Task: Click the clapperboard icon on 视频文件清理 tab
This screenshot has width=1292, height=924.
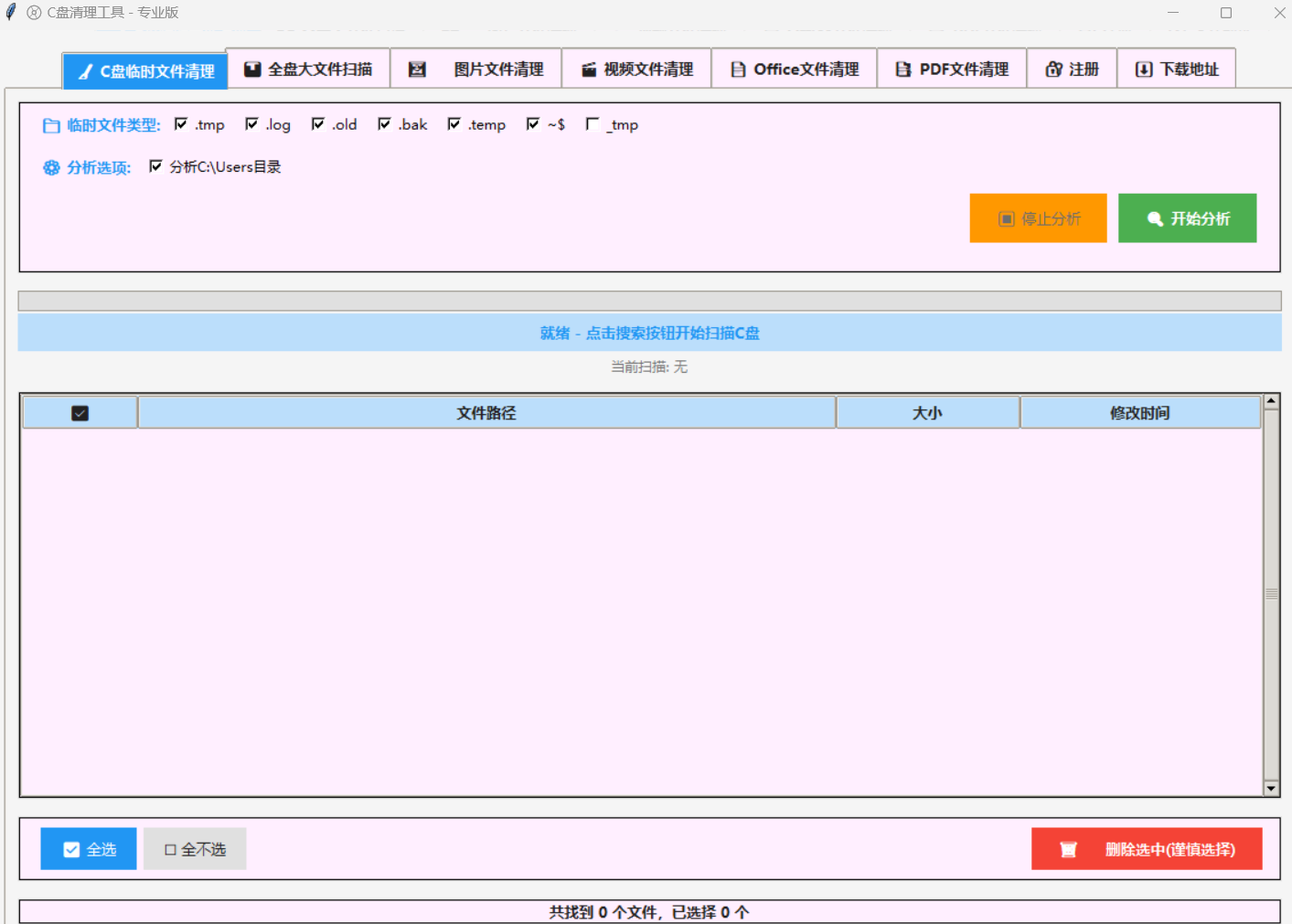Action: coord(588,68)
